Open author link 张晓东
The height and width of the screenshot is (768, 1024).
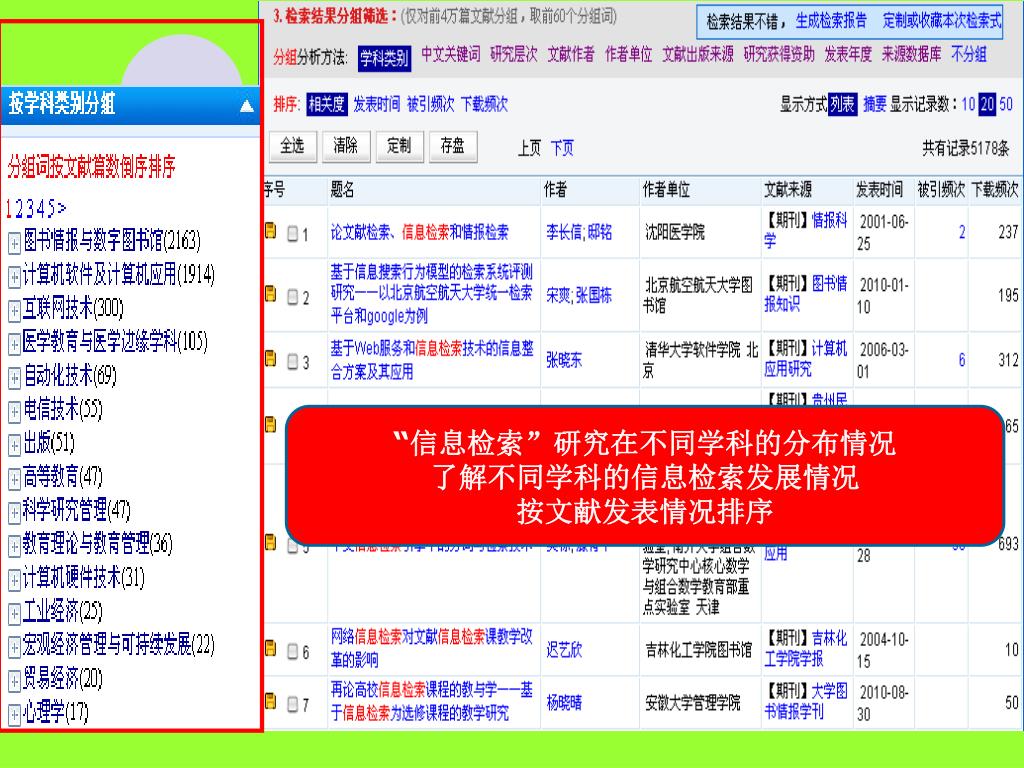coord(564,360)
